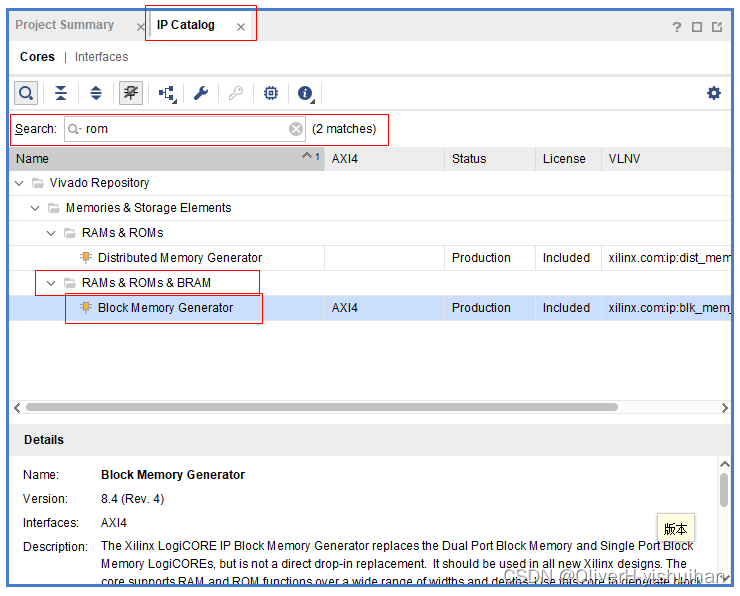Viewport: 740px width, 596px height.
Task: Select Block Memory Generator IP
Action: point(165,308)
